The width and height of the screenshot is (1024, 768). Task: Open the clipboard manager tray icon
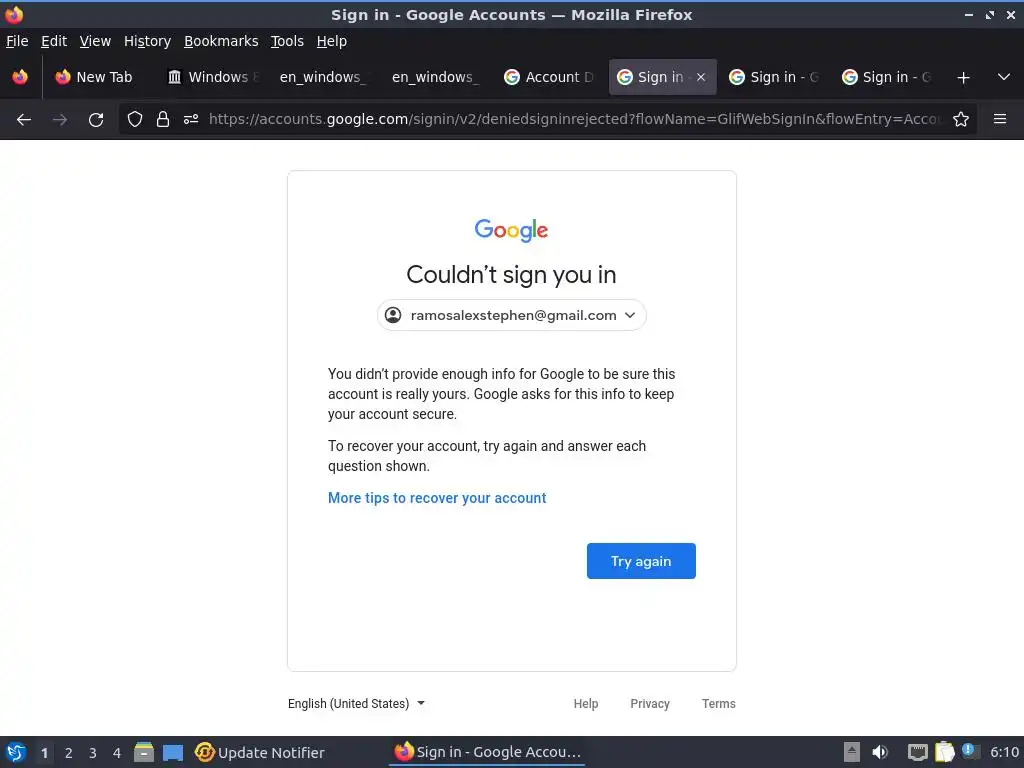(x=944, y=752)
